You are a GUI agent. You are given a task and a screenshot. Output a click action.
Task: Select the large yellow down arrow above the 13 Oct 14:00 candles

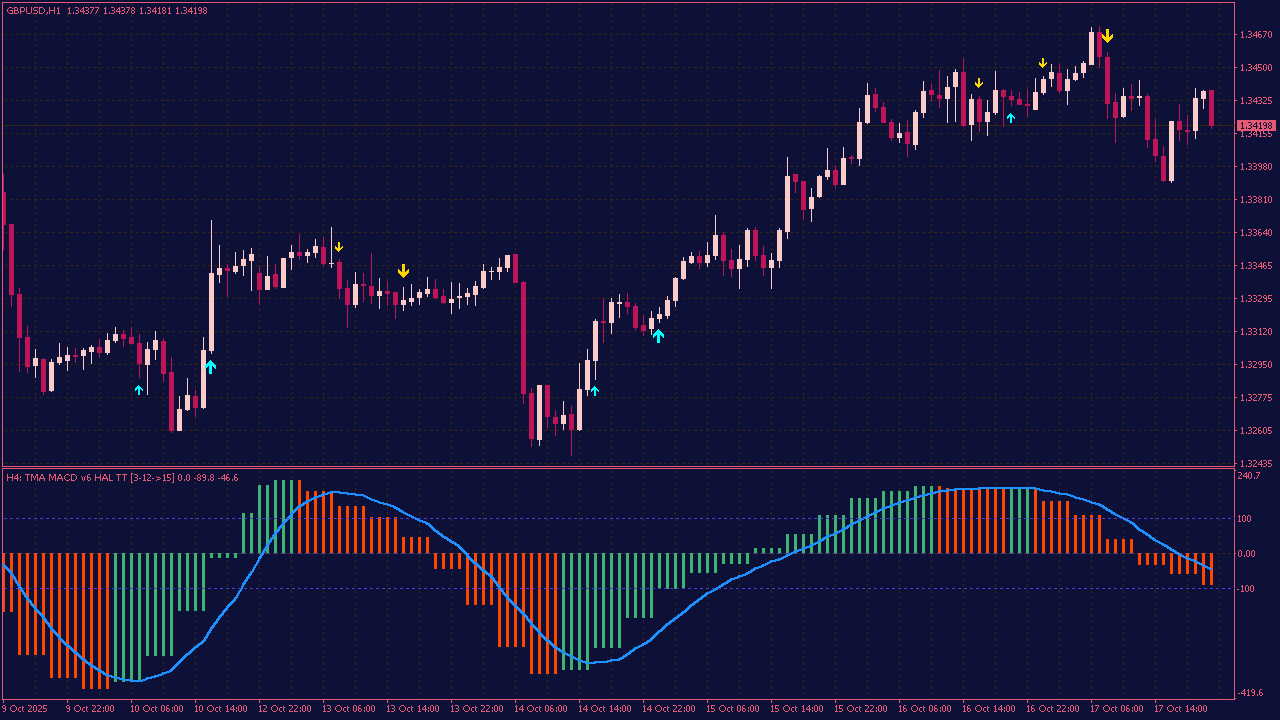click(403, 271)
